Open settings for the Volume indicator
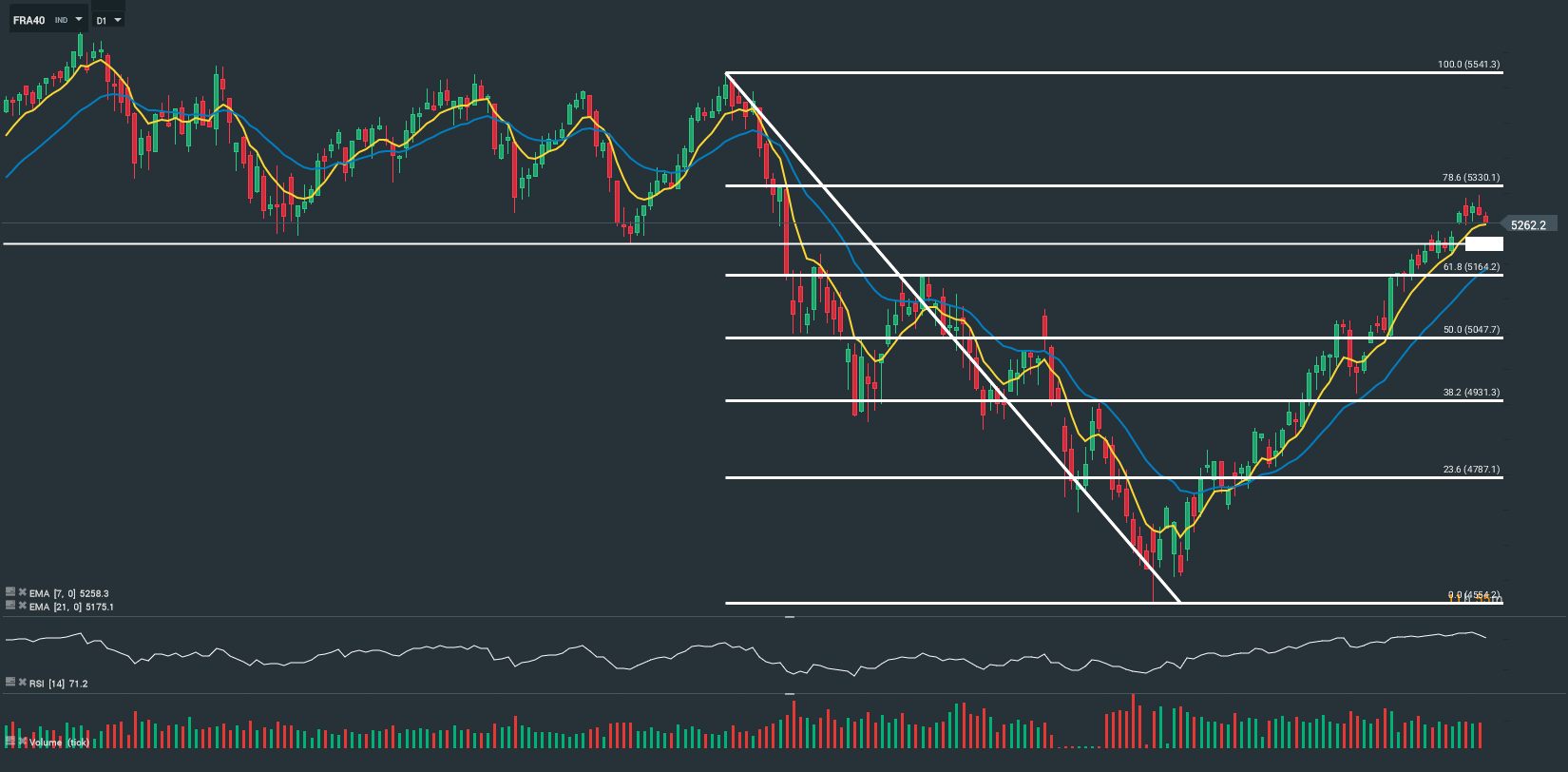1568x772 pixels. point(10,741)
